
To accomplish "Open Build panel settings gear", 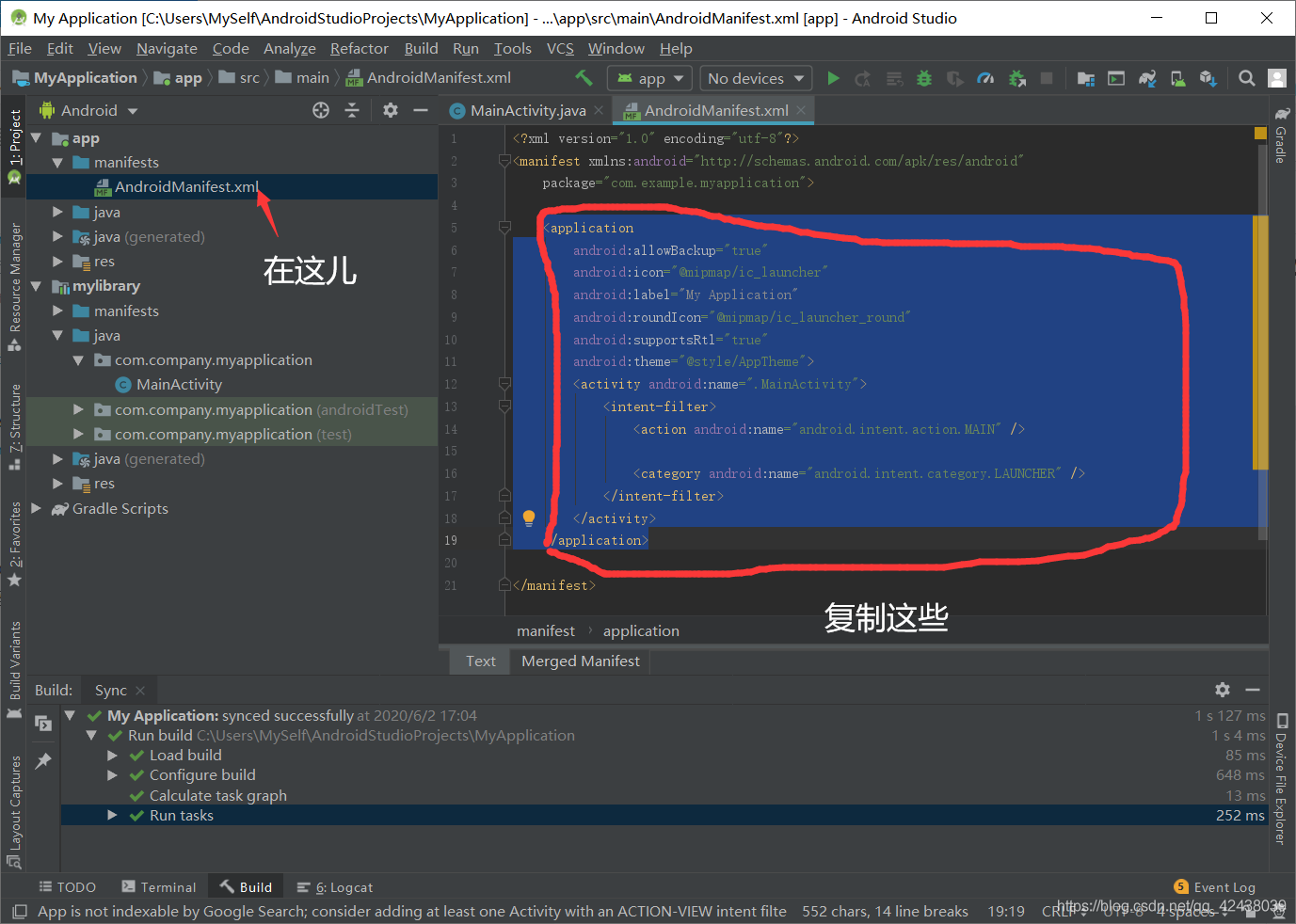I will 1223,690.
